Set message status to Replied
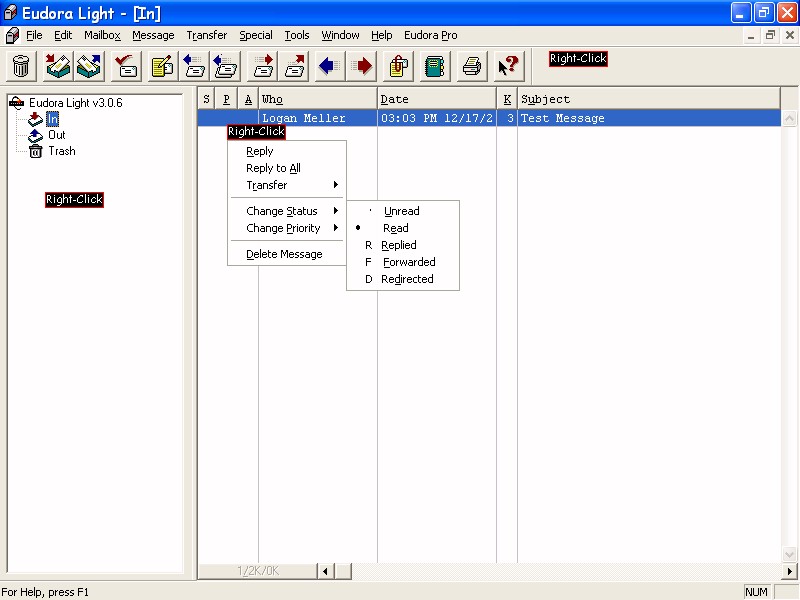The image size is (800, 600). [x=403, y=245]
